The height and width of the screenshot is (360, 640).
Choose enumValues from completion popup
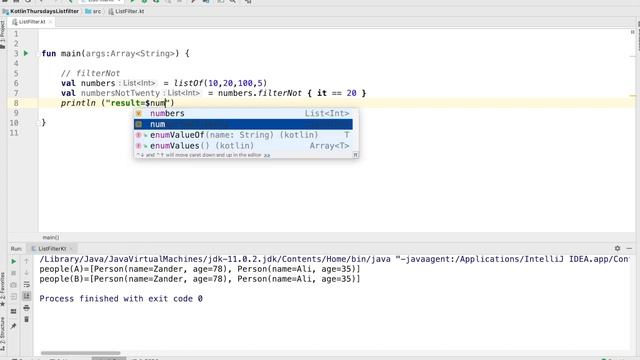[x=243, y=146]
